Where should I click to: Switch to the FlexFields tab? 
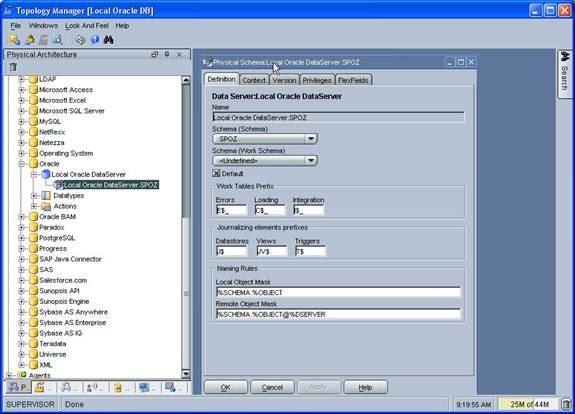click(x=353, y=80)
